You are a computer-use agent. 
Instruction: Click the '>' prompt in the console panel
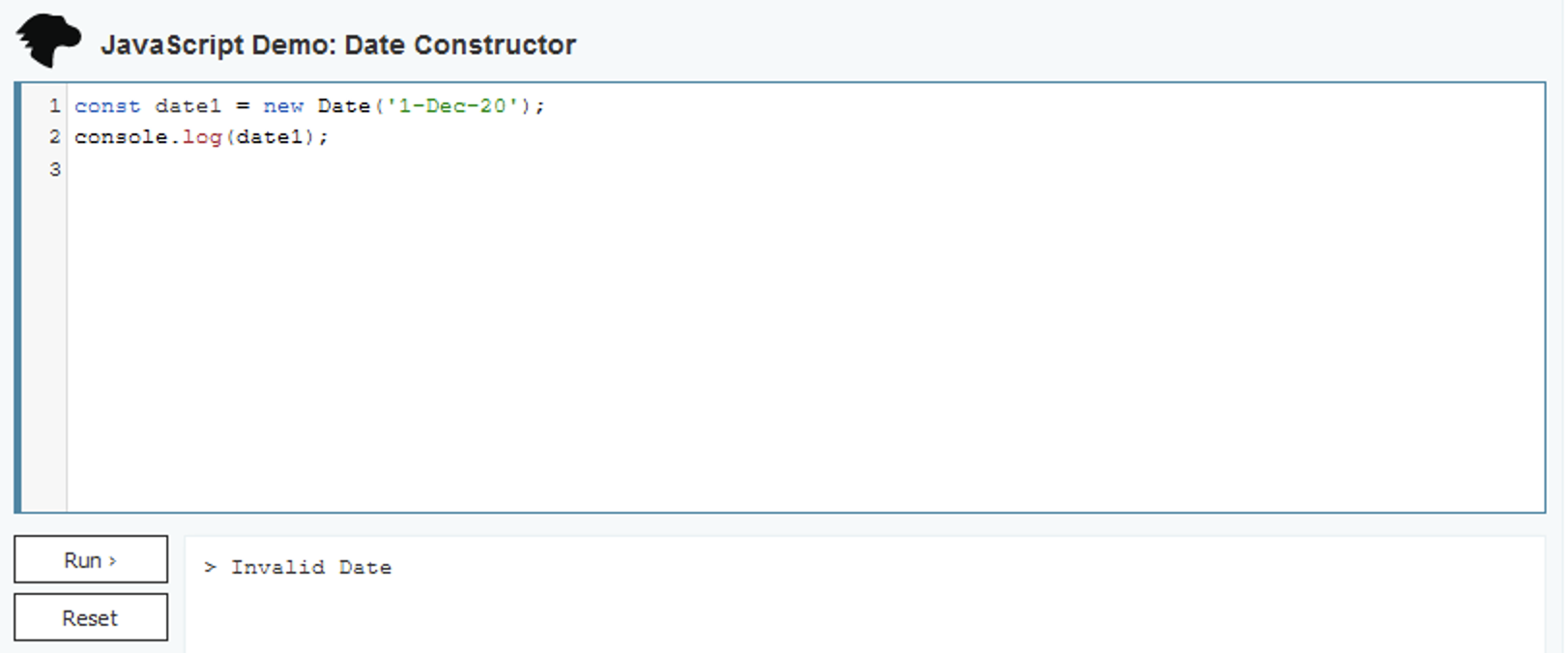pyautogui.click(x=209, y=568)
